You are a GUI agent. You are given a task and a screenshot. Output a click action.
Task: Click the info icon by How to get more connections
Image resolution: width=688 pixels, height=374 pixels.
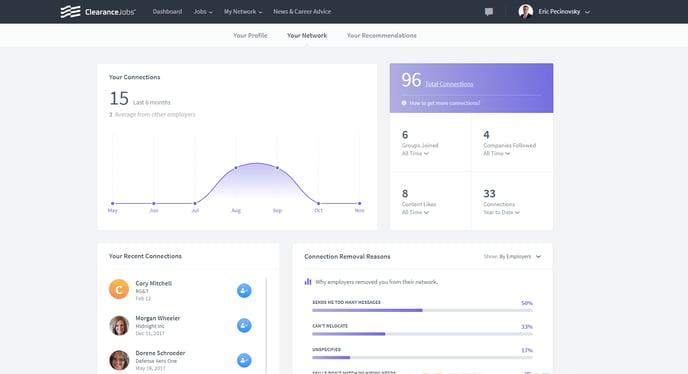pyautogui.click(x=404, y=103)
